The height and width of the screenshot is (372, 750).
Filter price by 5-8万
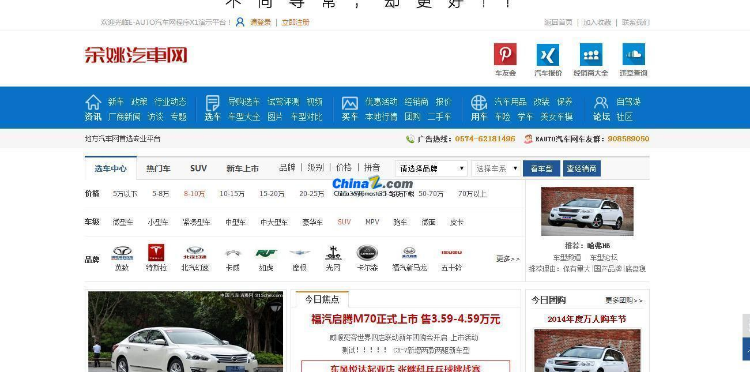(161, 194)
